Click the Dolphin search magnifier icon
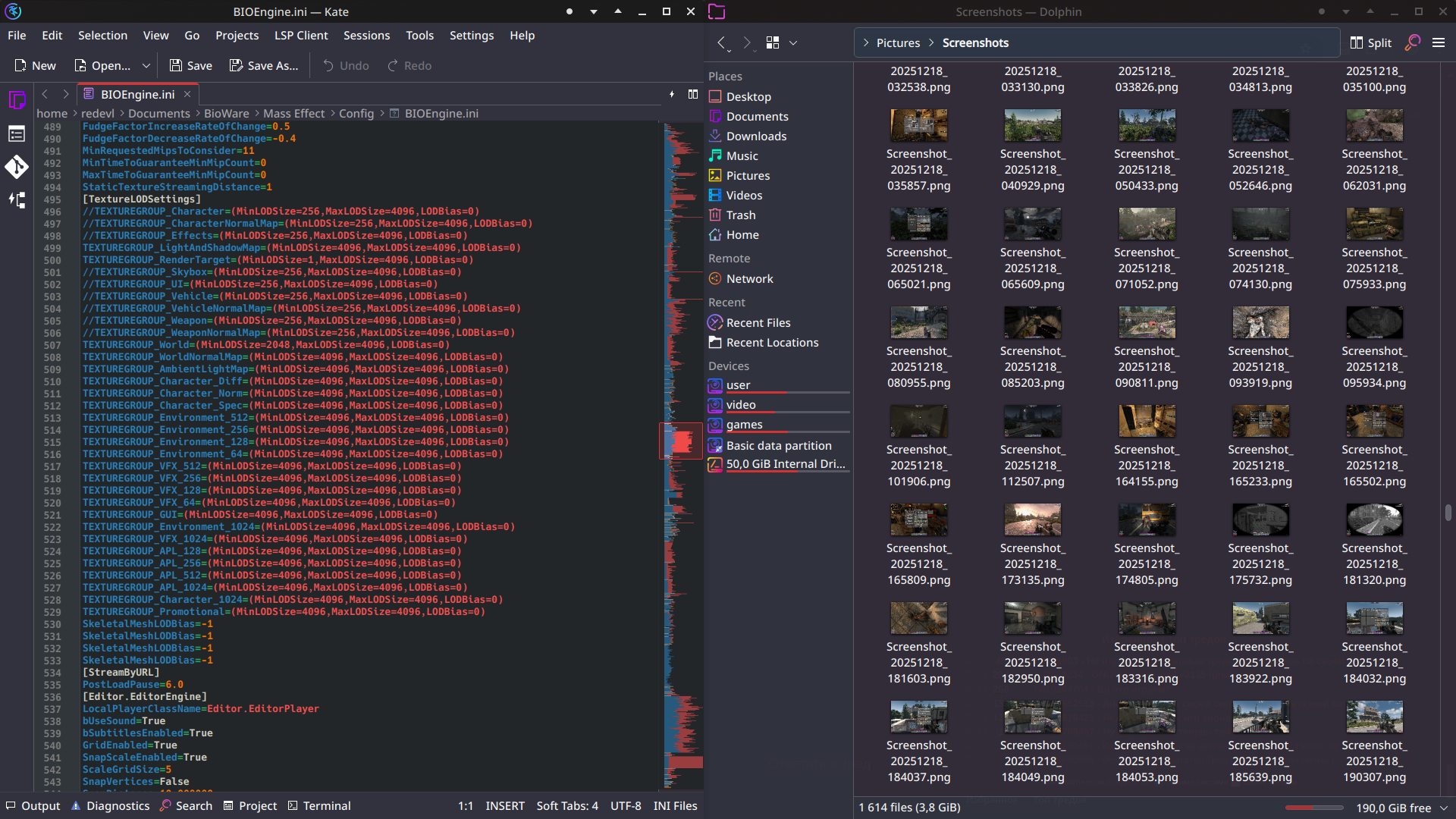Viewport: 1456px width, 819px height. coord(1412,42)
